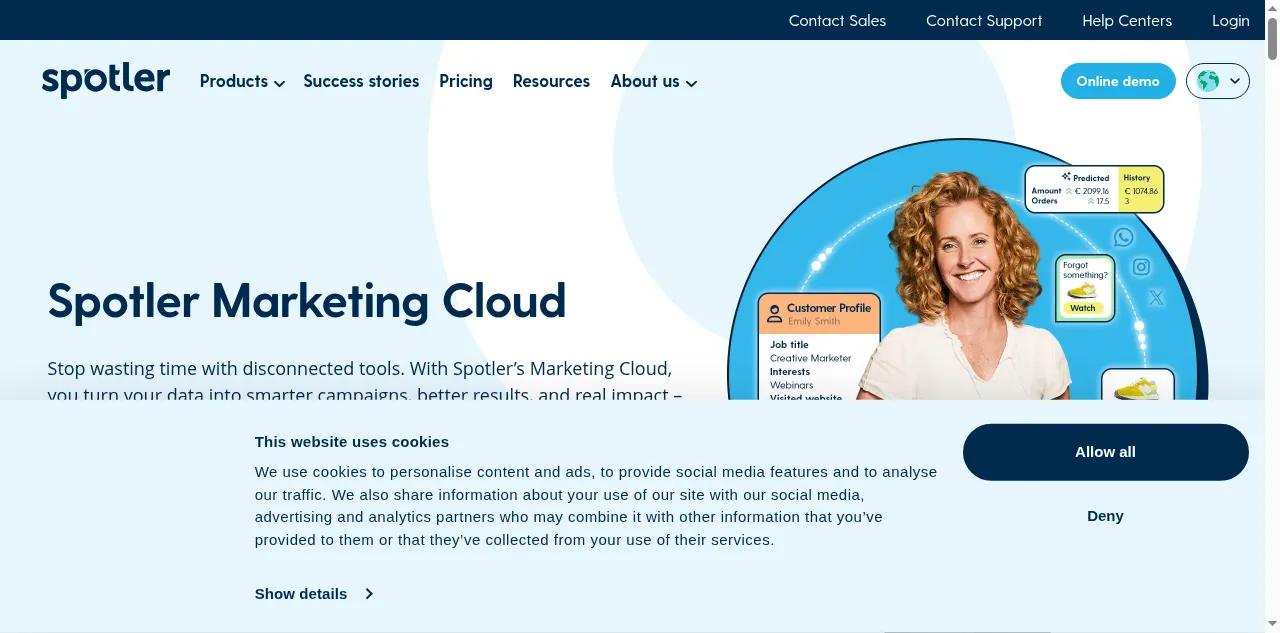Click the Customer Profile person icon

774,314
